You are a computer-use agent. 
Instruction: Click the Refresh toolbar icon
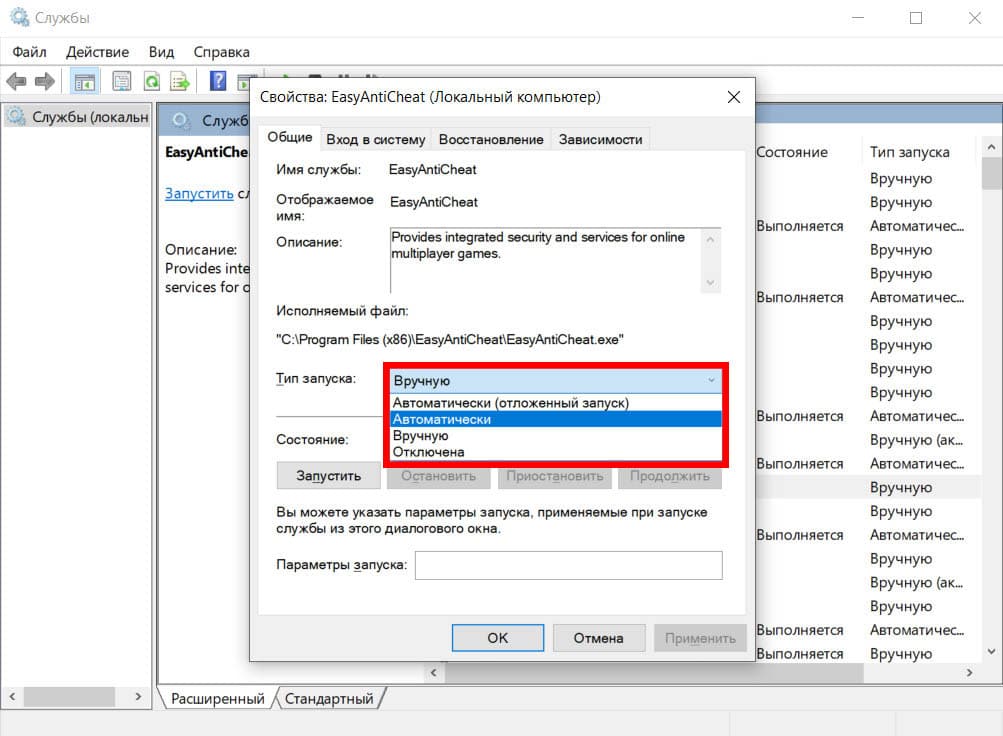[151, 81]
